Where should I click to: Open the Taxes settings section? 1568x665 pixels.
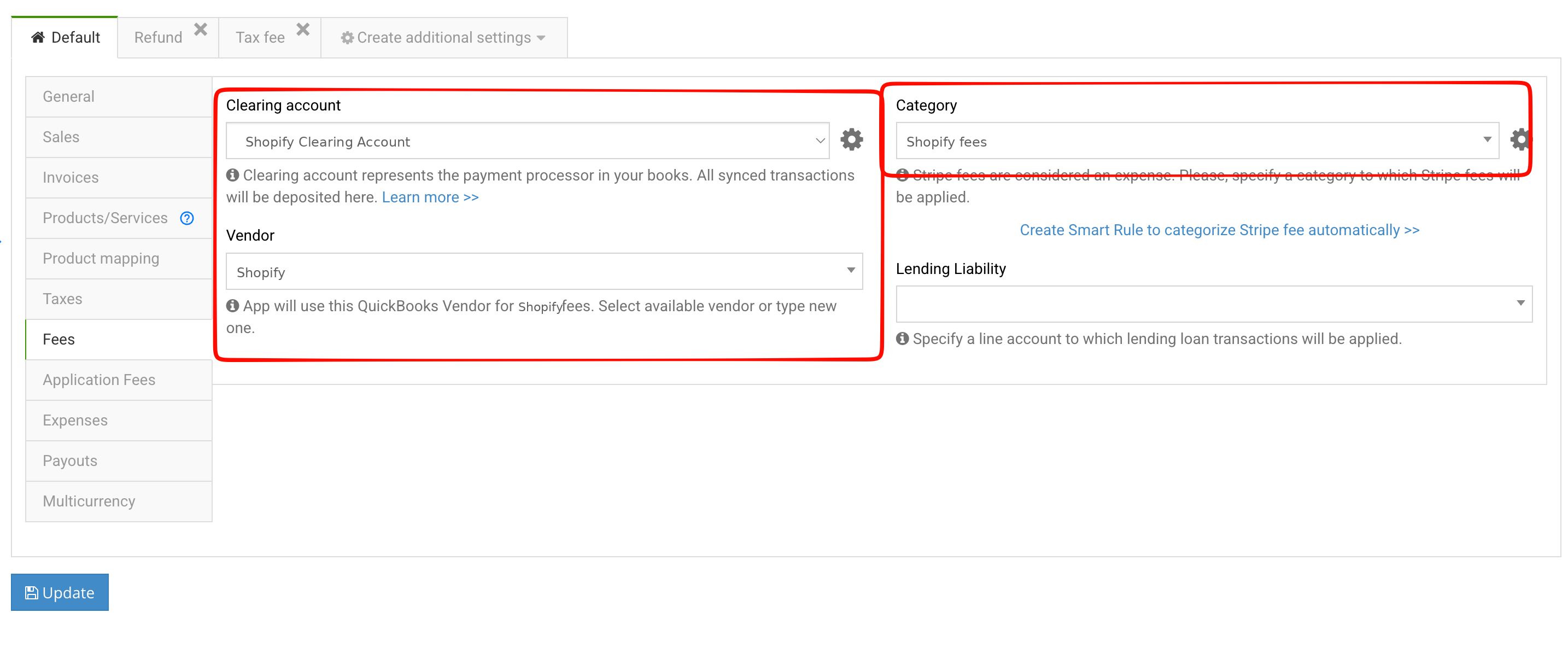pyautogui.click(x=119, y=299)
